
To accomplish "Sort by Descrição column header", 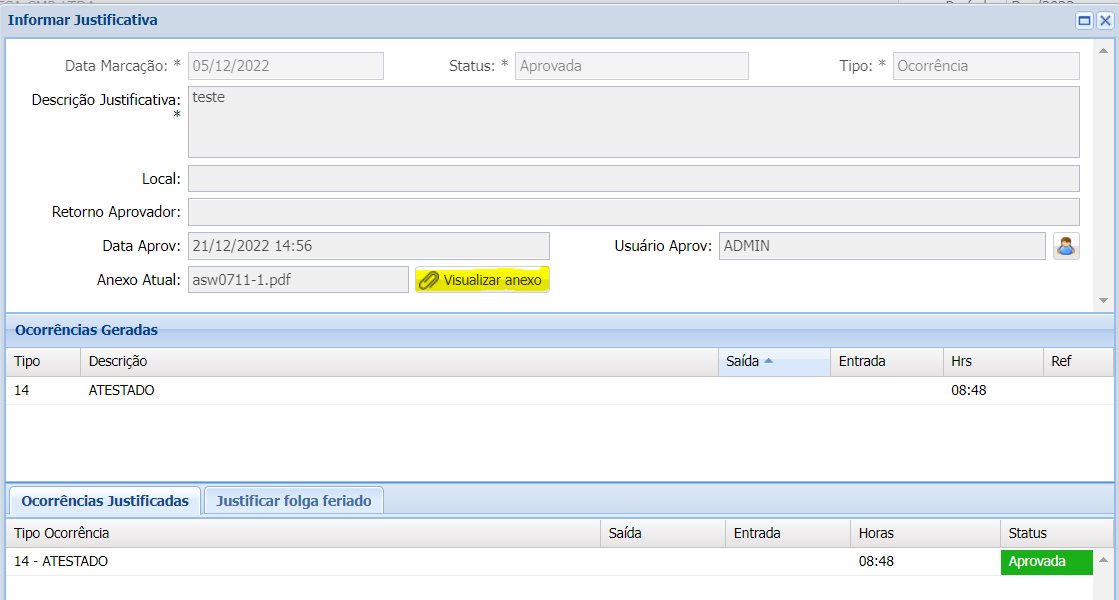I will [399, 362].
